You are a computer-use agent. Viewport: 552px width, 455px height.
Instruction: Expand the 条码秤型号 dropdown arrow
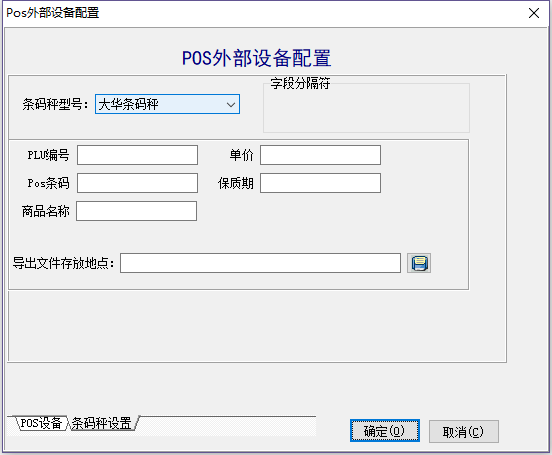coord(231,104)
